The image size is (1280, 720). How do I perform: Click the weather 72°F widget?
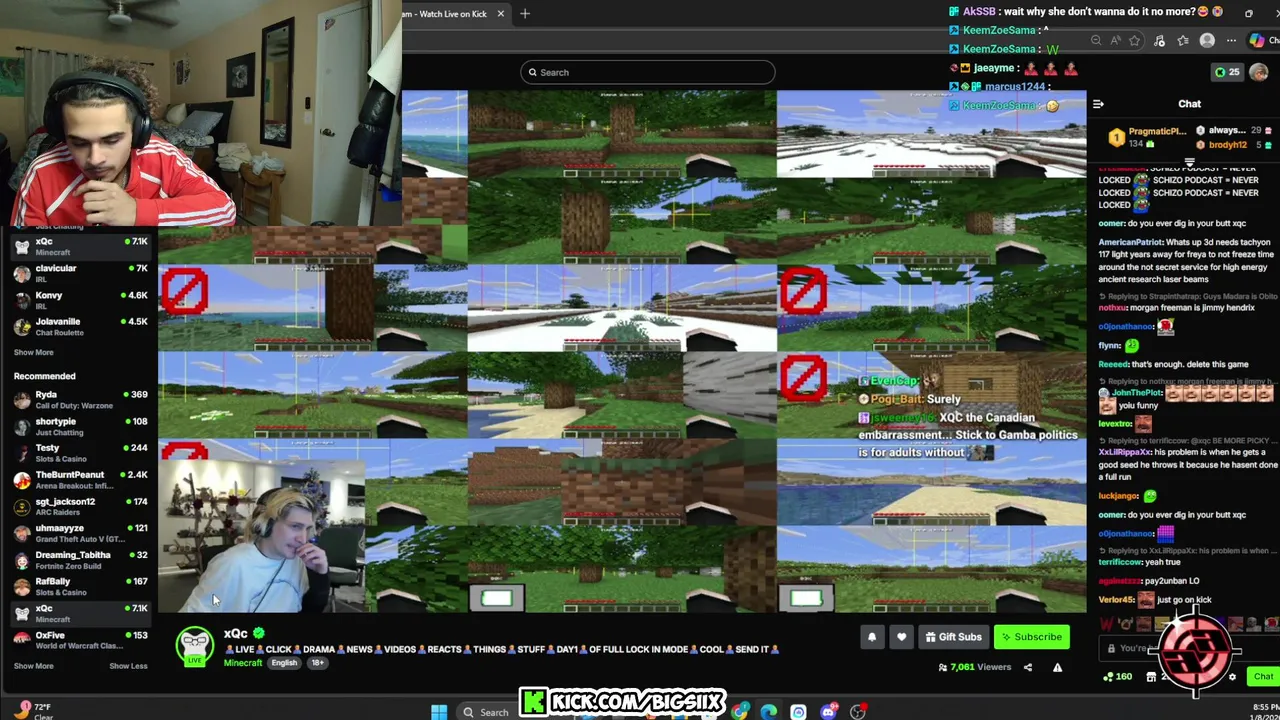click(x=35, y=711)
